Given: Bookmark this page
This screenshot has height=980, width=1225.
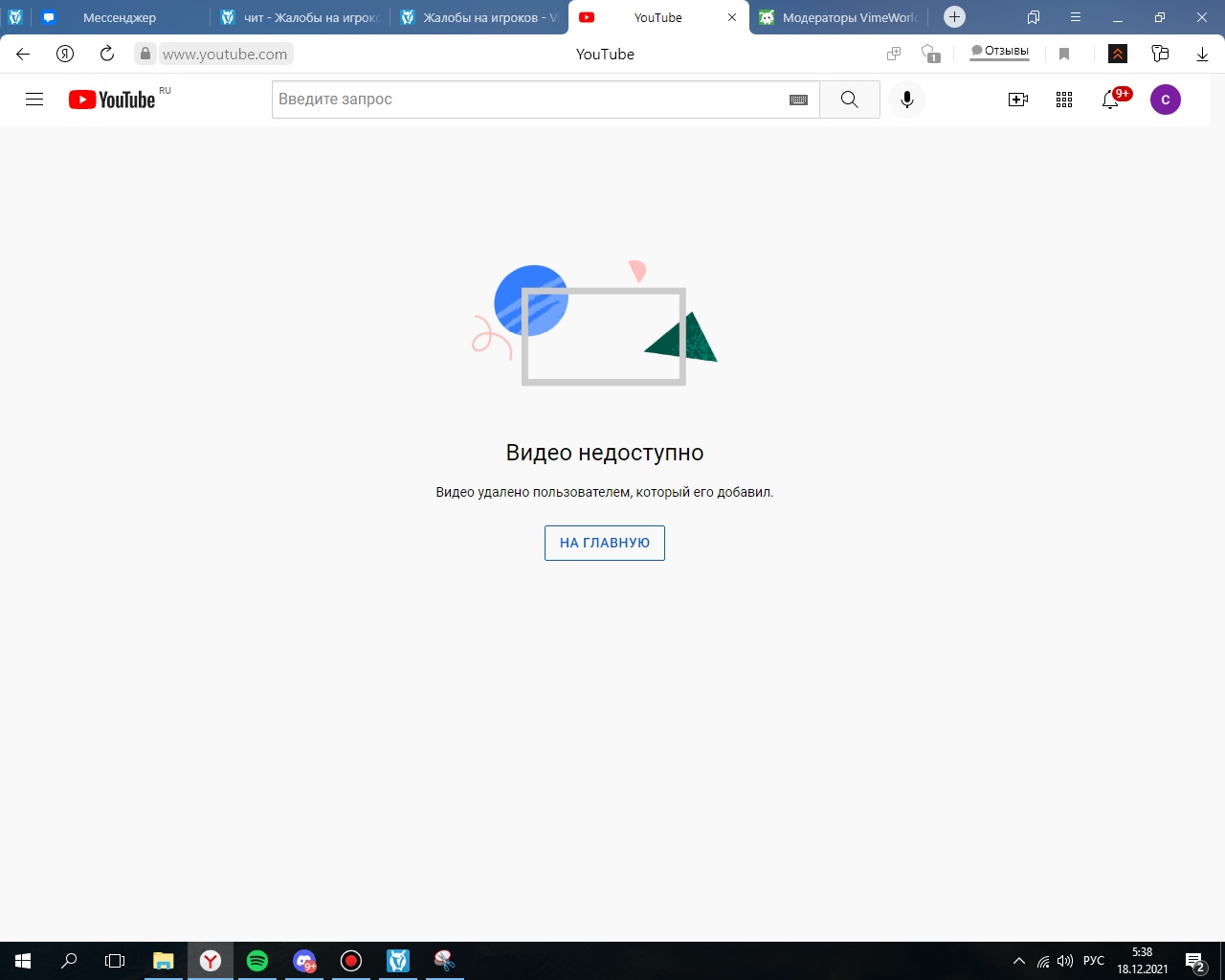Looking at the screenshot, I should [x=1064, y=54].
